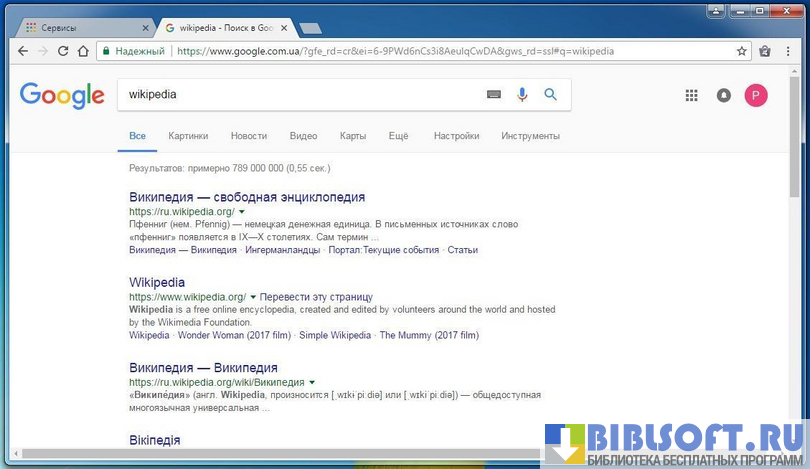This screenshot has width=810, height=469.
Task: Open Google notifications bell
Action: [x=724, y=95]
